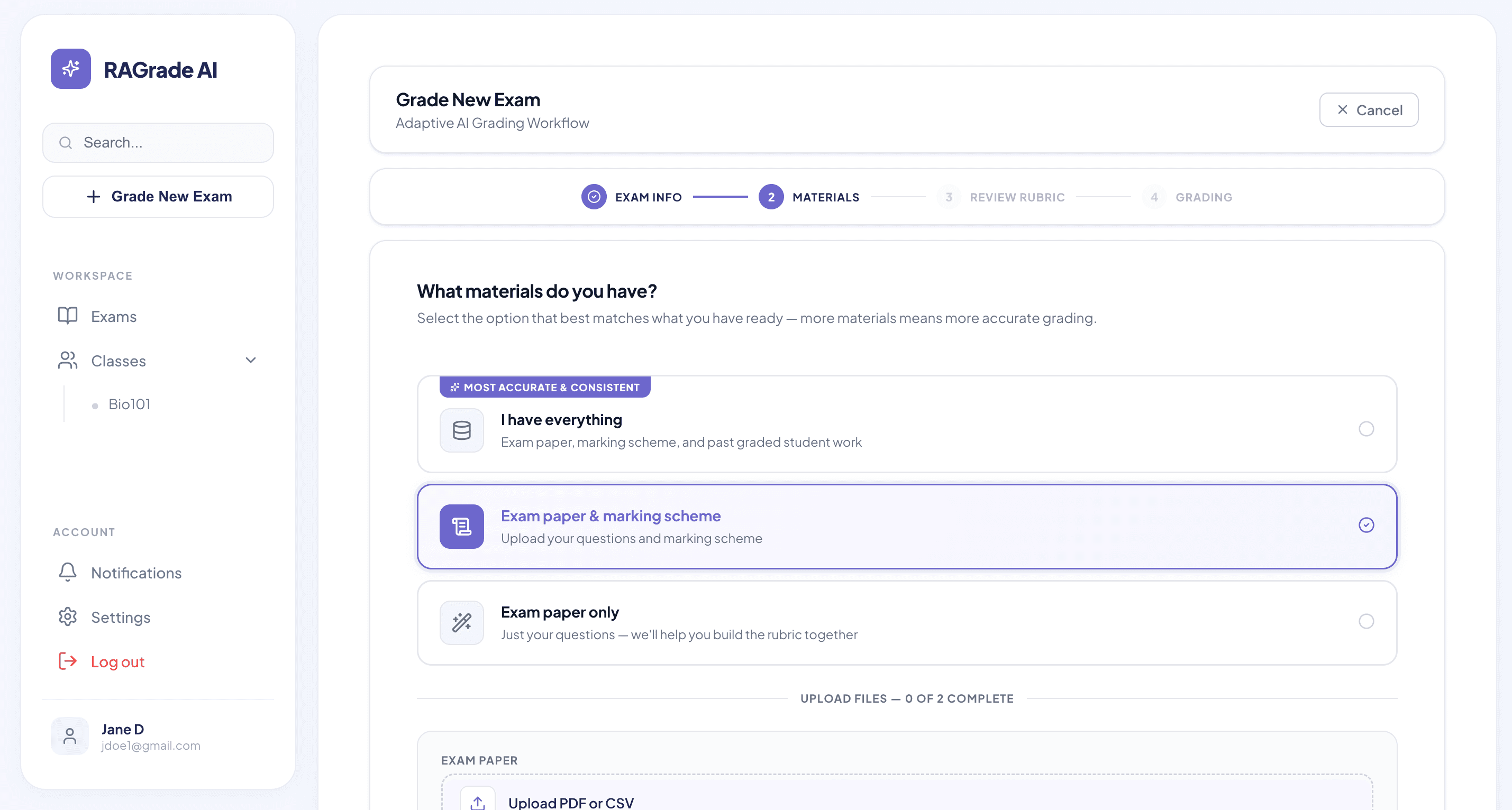This screenshot has height=810, width=1512.
Task: Click the open book icon beside Exams
Action: pos(68,316)
